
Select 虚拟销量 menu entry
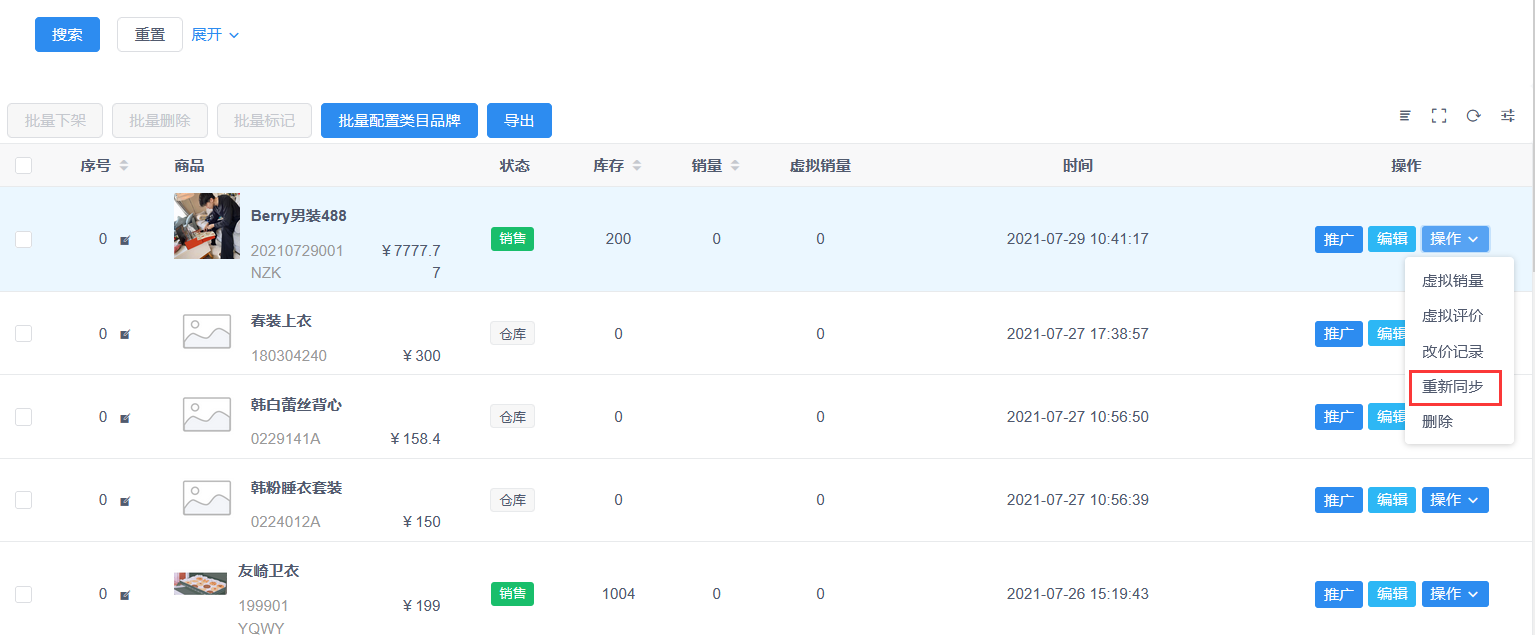pos(1453,281)
